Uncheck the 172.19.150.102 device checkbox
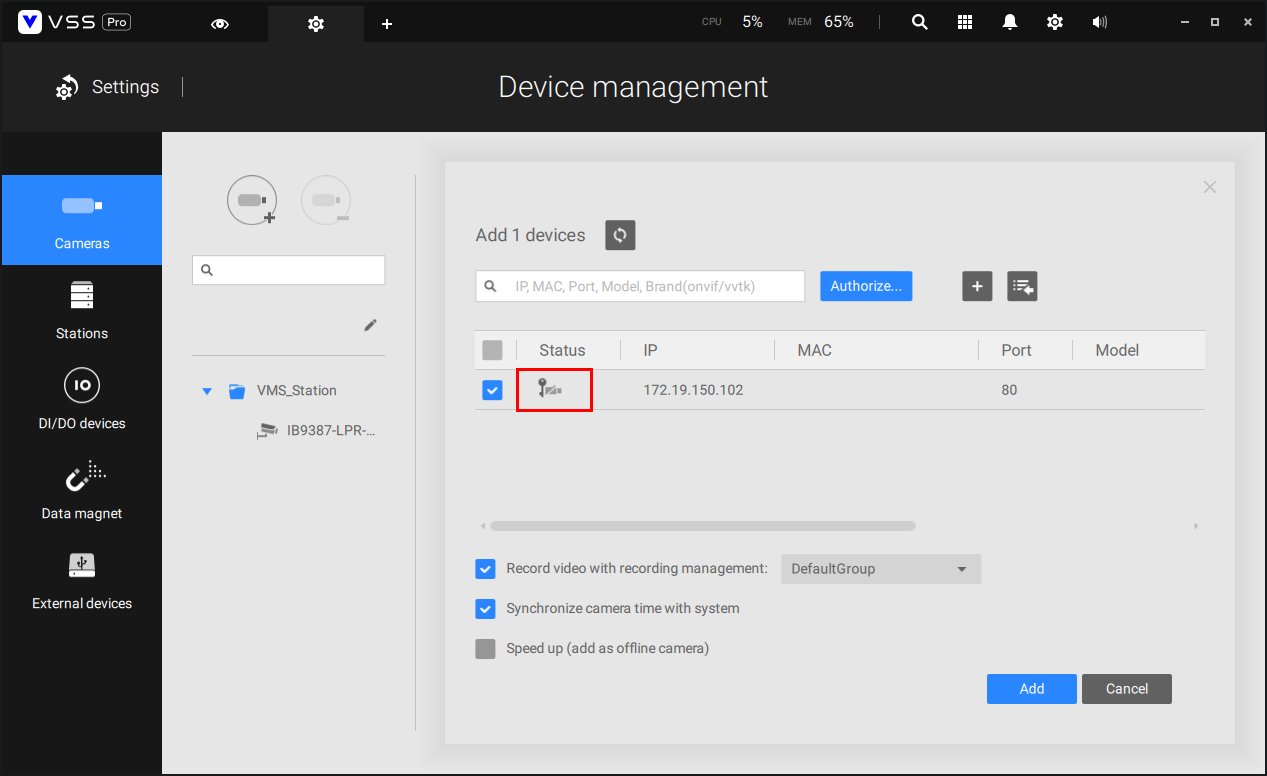Viewport: 1267px width, 776px height. coord(492,390)
